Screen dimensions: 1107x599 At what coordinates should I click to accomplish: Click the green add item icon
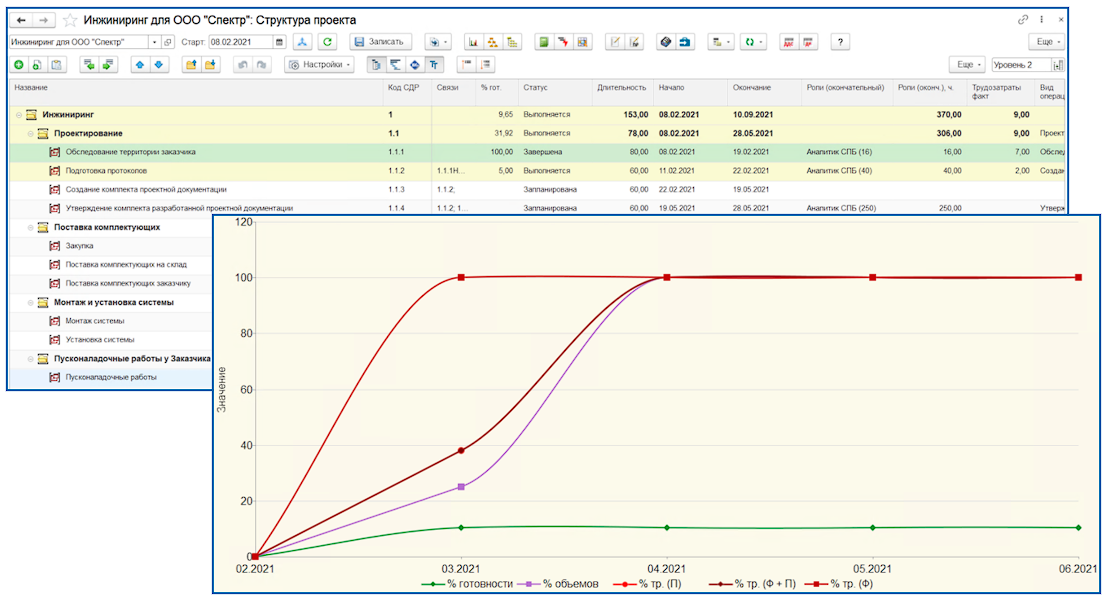point(18,65)
